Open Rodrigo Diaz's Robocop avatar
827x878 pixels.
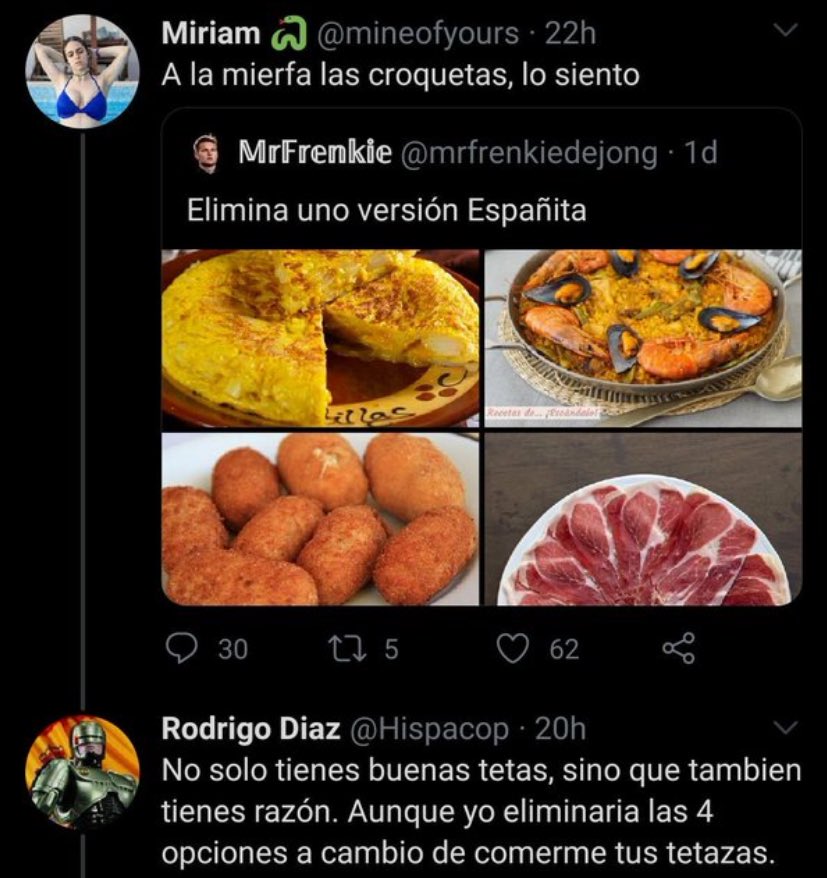point(82,773)
